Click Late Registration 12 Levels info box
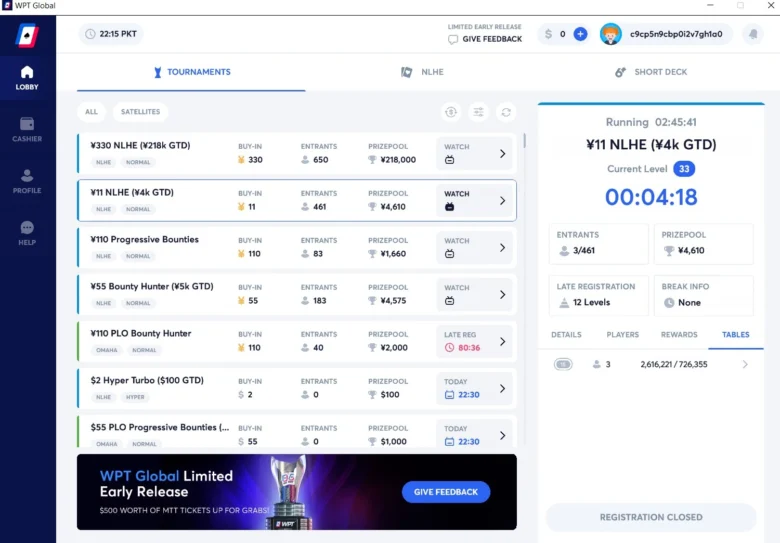 point(598,295)
